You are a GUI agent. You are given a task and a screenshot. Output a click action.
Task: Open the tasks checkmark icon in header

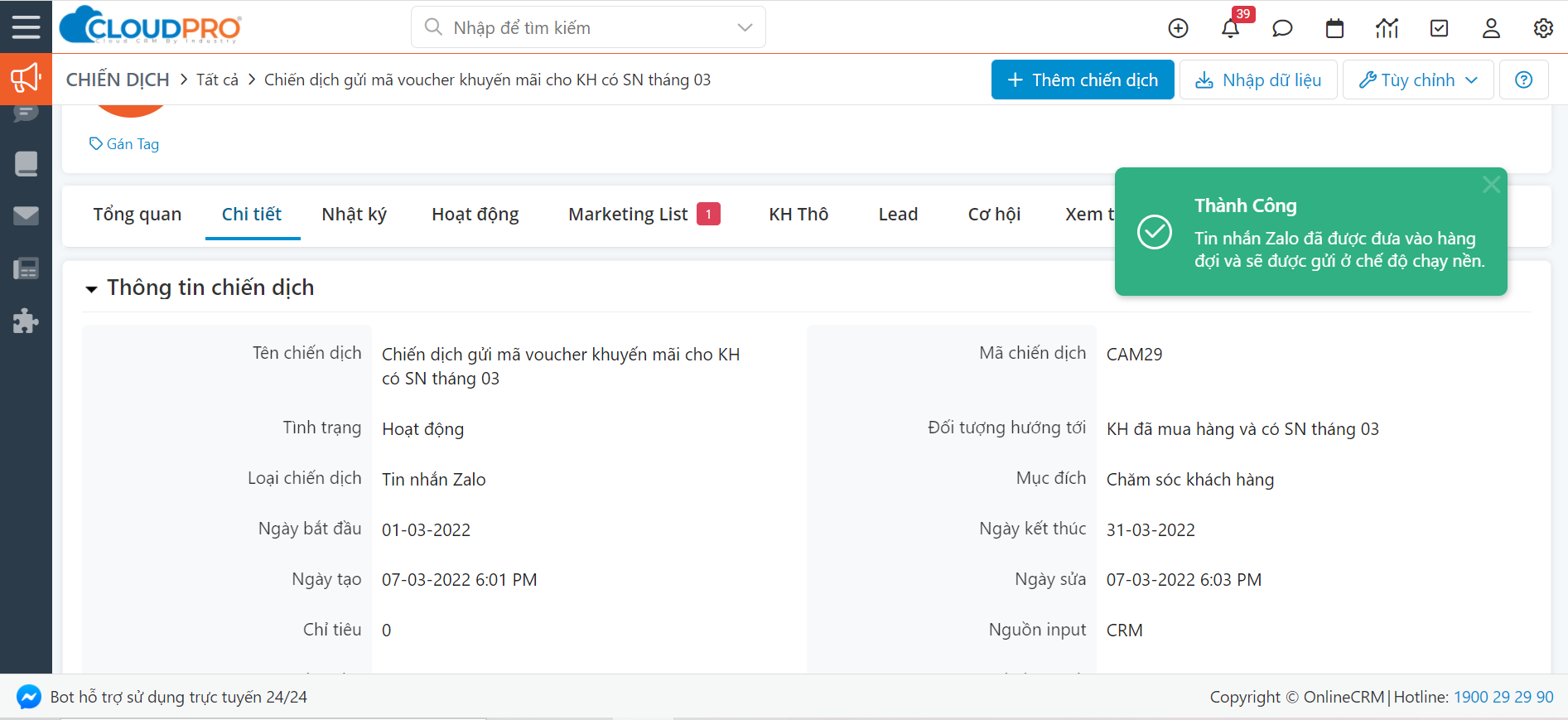1440,28
